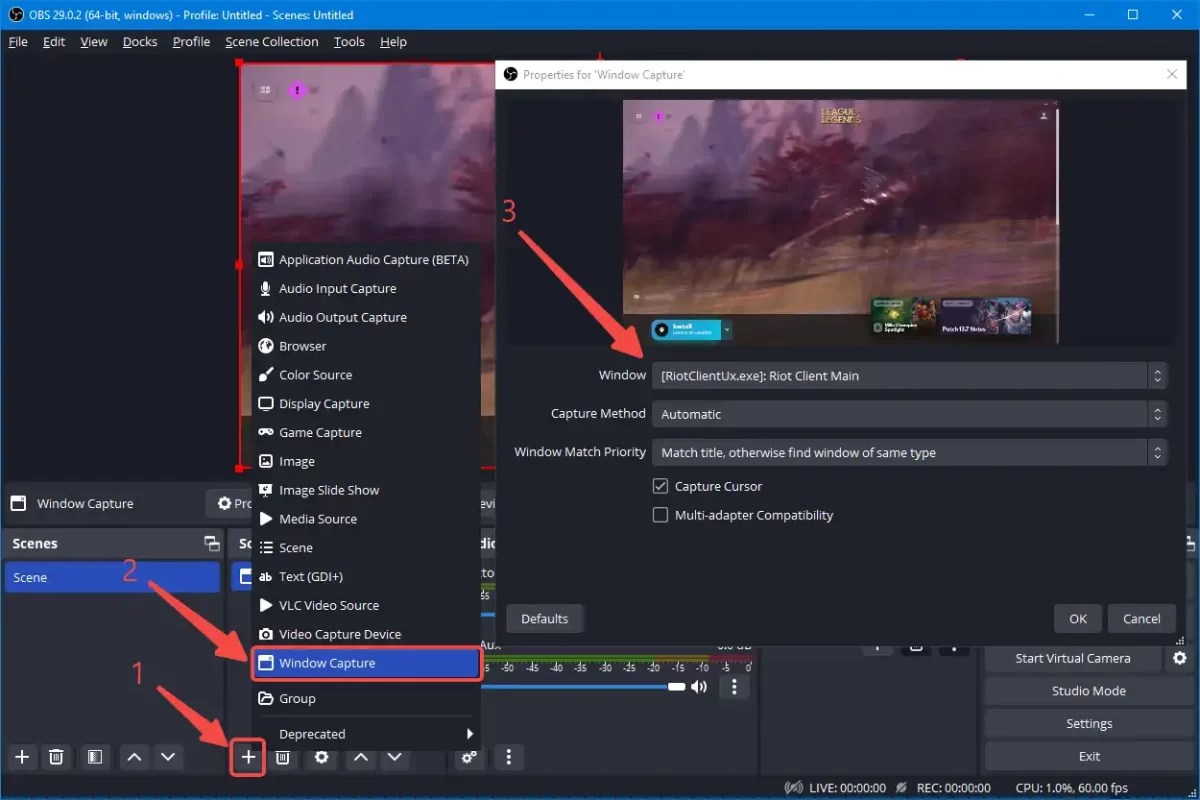Open the Window selection dropdown
The image size is (1200, 800).
[x=905, y=375]
